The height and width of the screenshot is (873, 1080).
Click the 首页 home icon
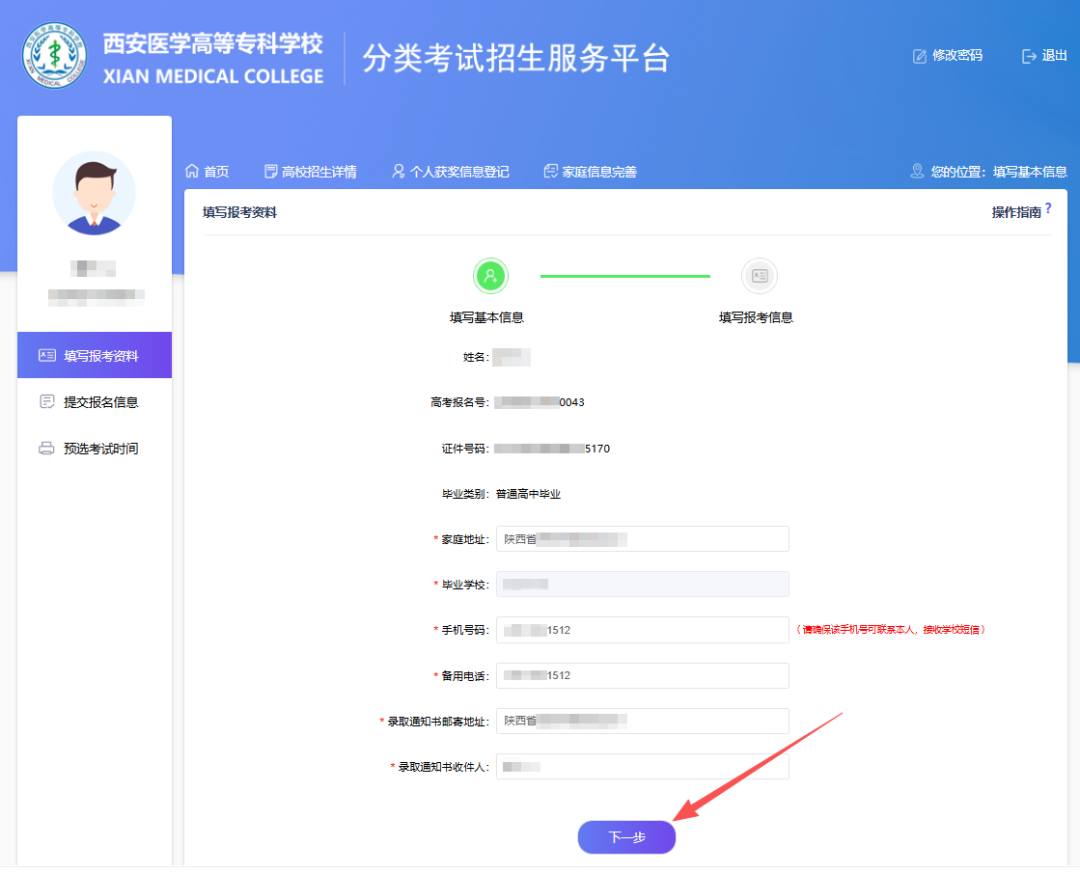(193, 172)
